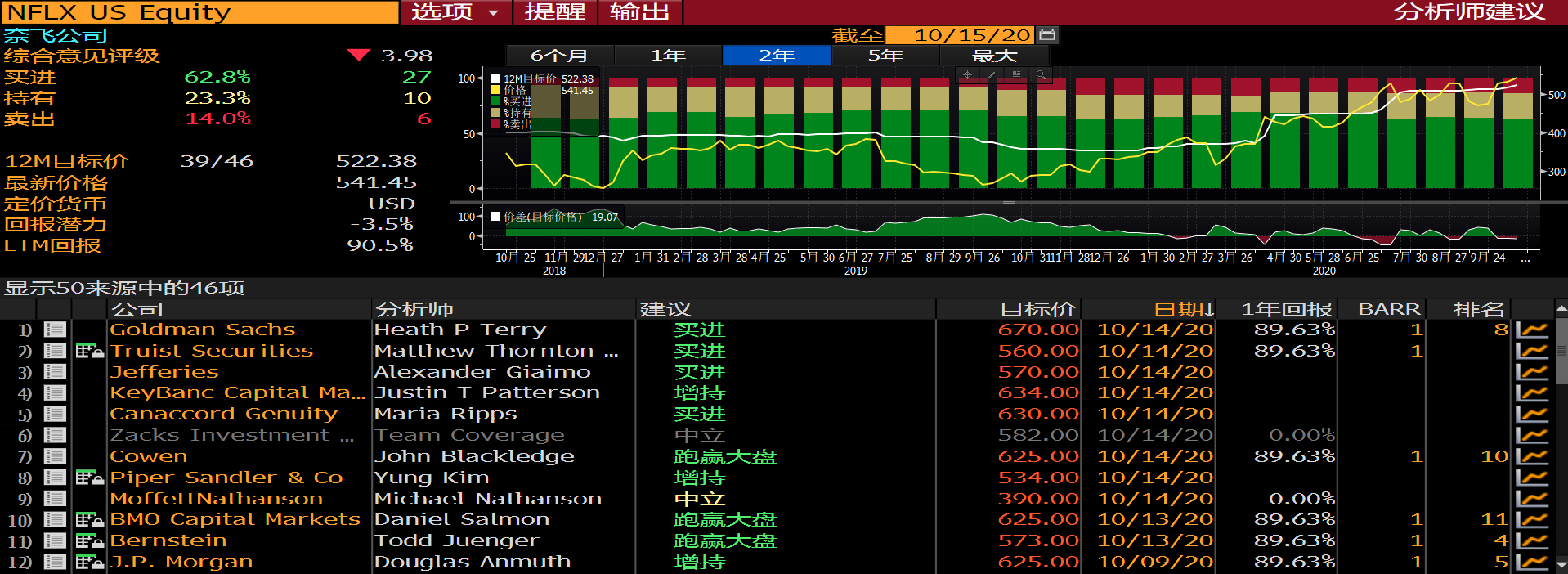Click the table scrollbar down arrow
Screen dimensions: 1568x574
click(1561, 564)
